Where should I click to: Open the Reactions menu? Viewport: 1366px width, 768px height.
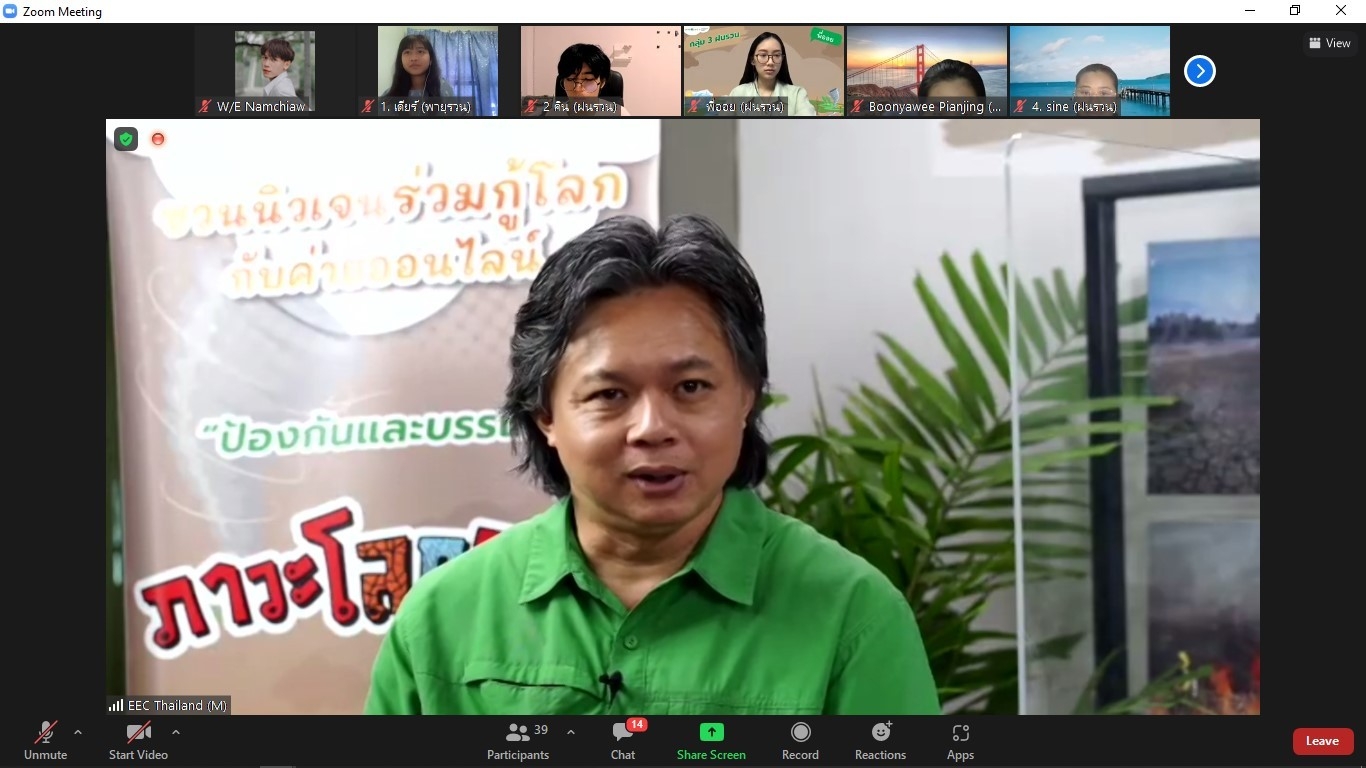point(880,741)
